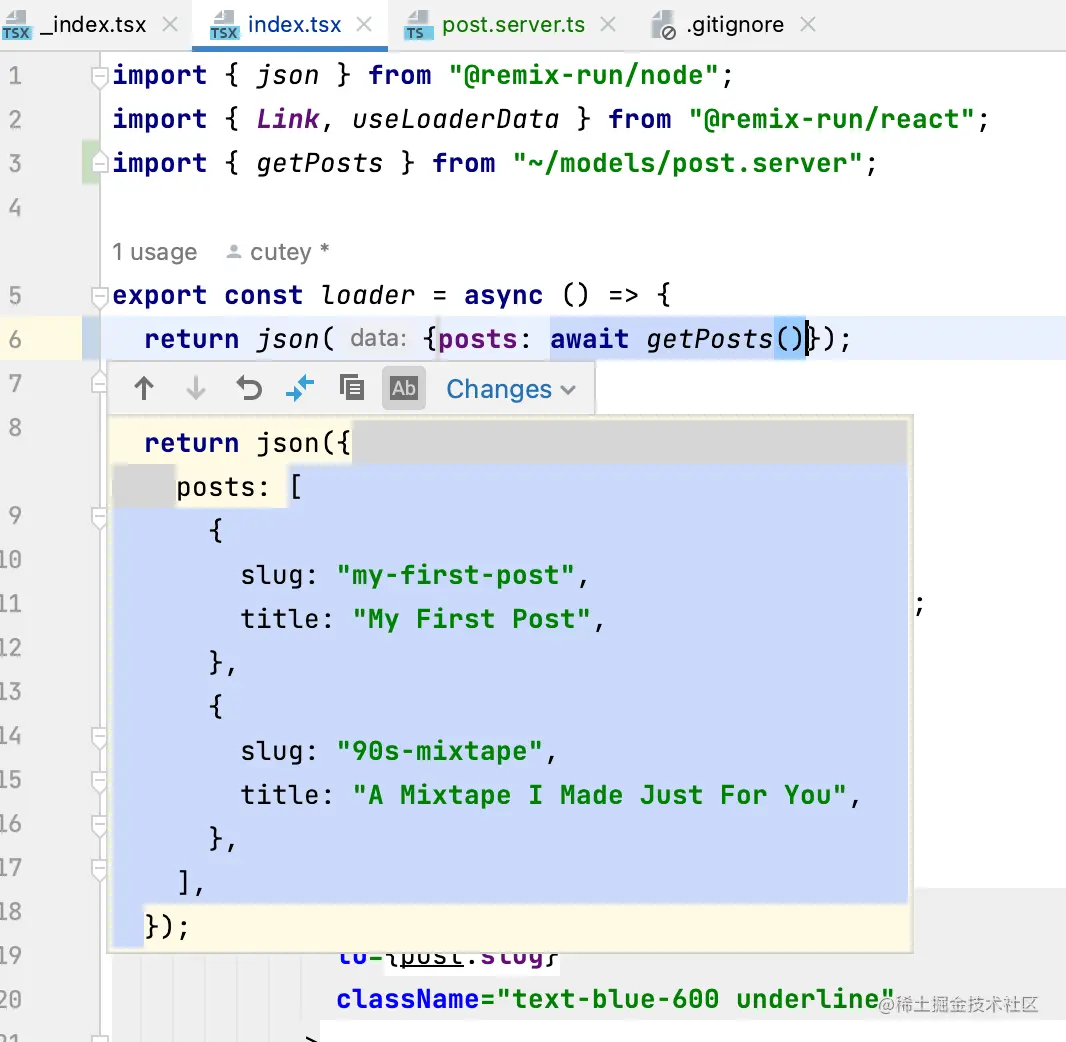Click className="text-blue-600 underline" attribute
The image size is (1066, 1042).
click(615, 999)
